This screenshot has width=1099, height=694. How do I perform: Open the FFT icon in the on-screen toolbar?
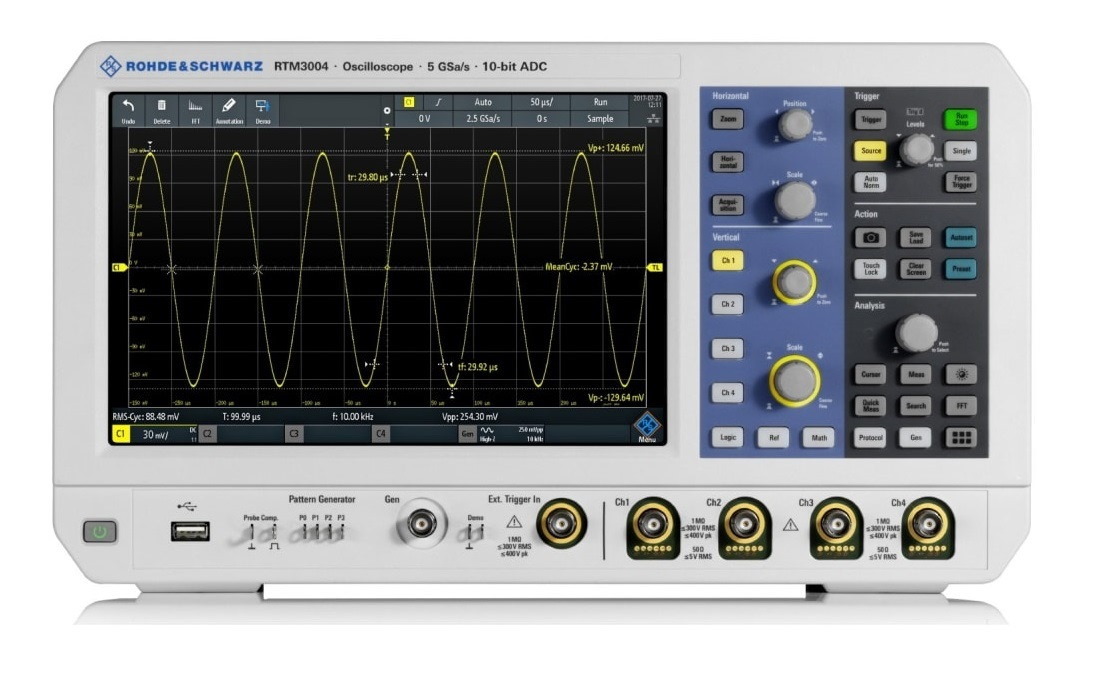[x=195, y=108]
